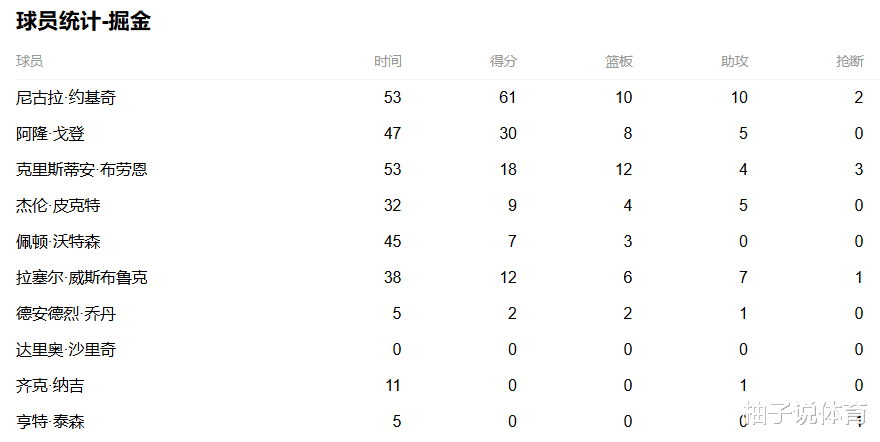Select player 拉塞尔·威斯布鲁克

[82, 278]
